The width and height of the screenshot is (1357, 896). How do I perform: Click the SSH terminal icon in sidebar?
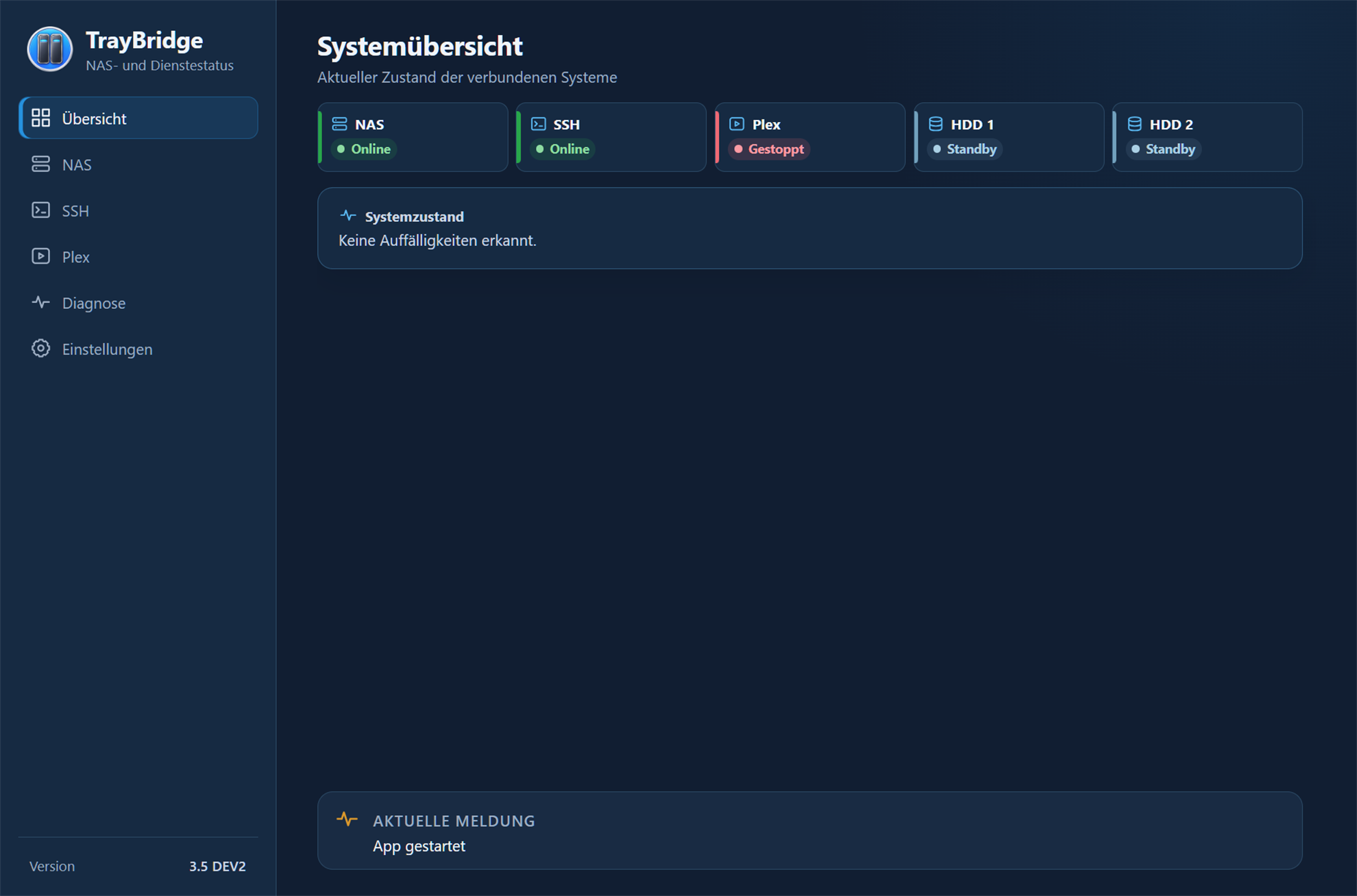tap(41, 210)
